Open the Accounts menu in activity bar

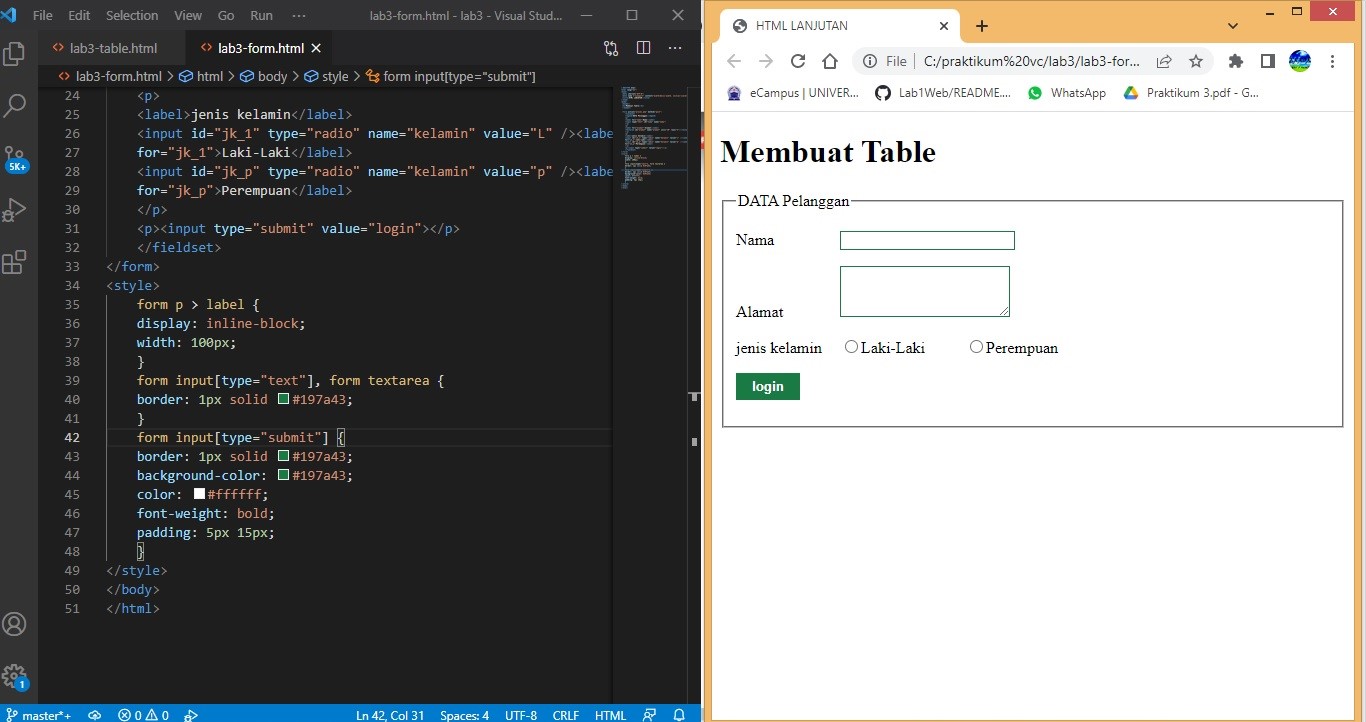pos(15,624)
